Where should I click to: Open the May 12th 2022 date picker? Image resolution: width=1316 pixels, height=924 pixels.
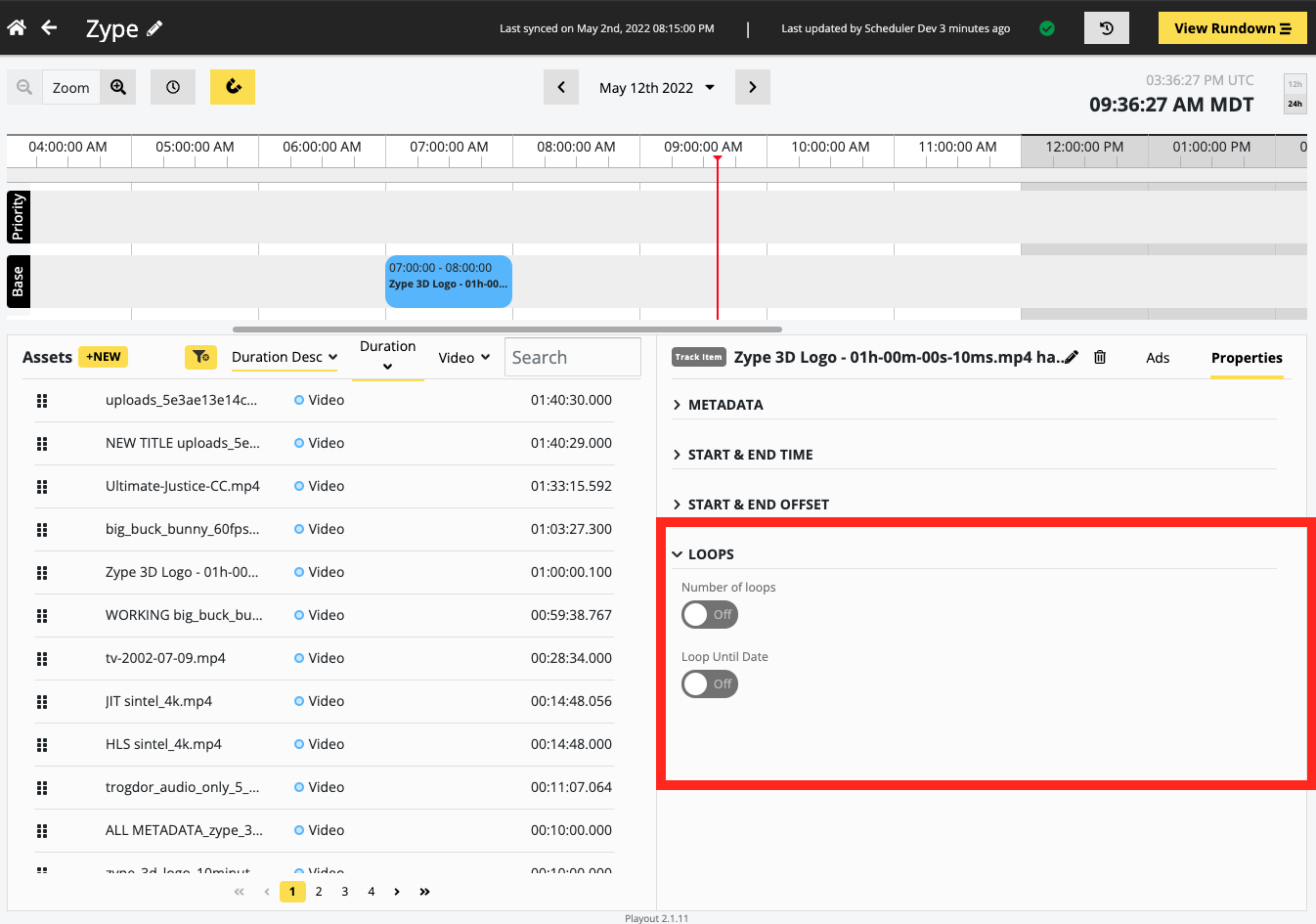657,87
